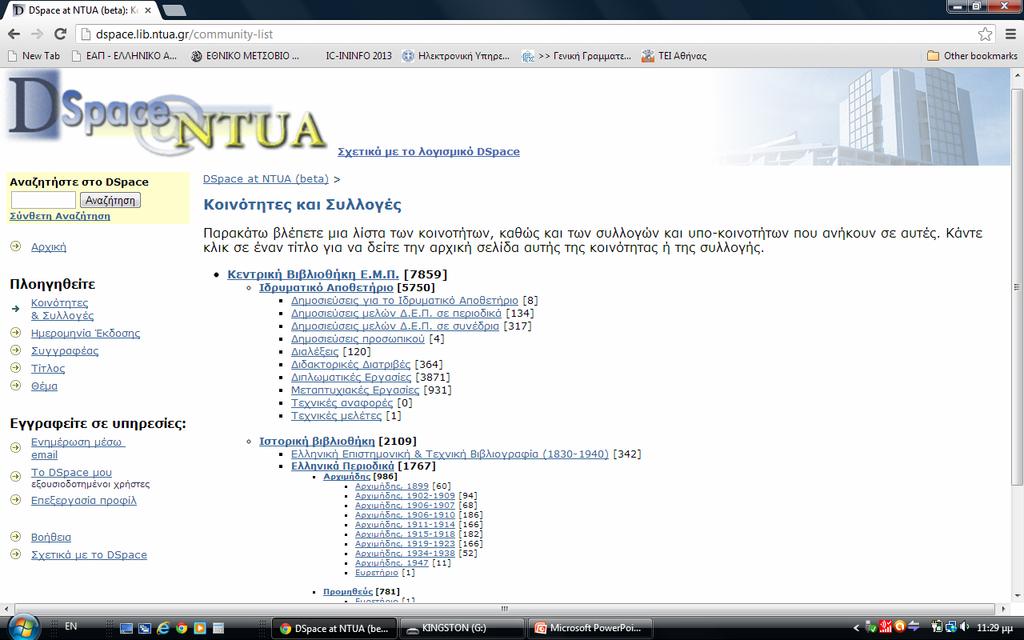The image size is (1024, 640).
Task: Click the DSpace NTUA logo
Action: point(167,114)
